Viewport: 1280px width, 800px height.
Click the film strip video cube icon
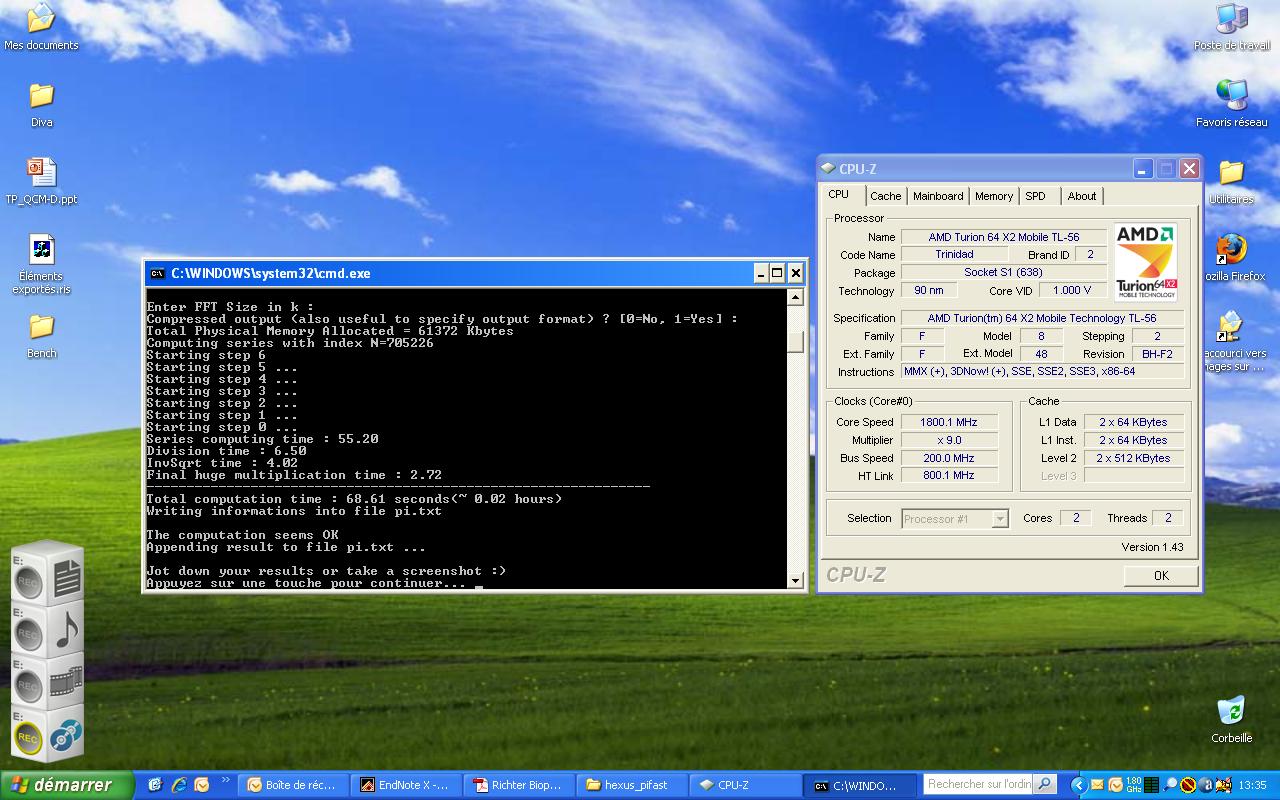67,683
